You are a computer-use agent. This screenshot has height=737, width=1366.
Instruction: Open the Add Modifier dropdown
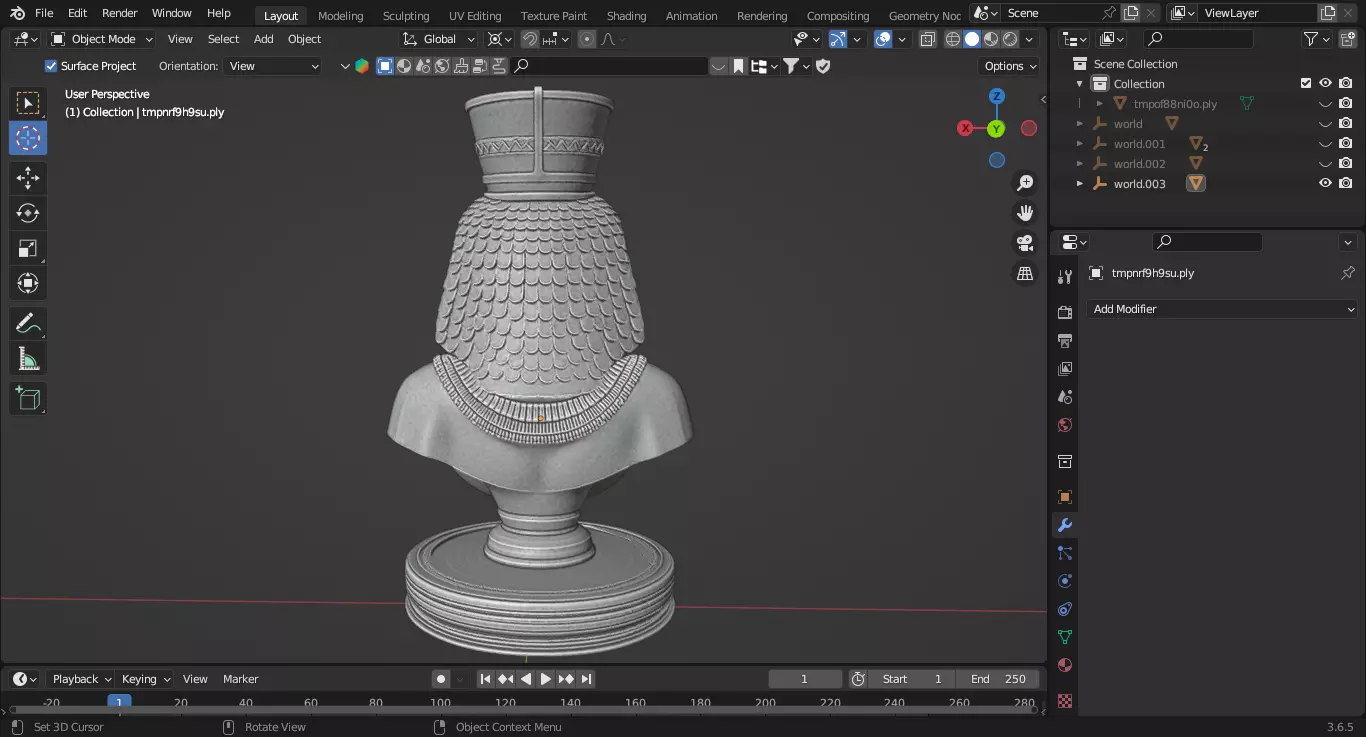click(1222, 309)
